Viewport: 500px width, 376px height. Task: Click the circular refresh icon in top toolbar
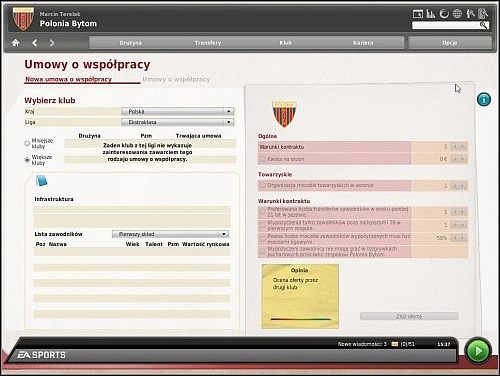(x=444, y=14)
